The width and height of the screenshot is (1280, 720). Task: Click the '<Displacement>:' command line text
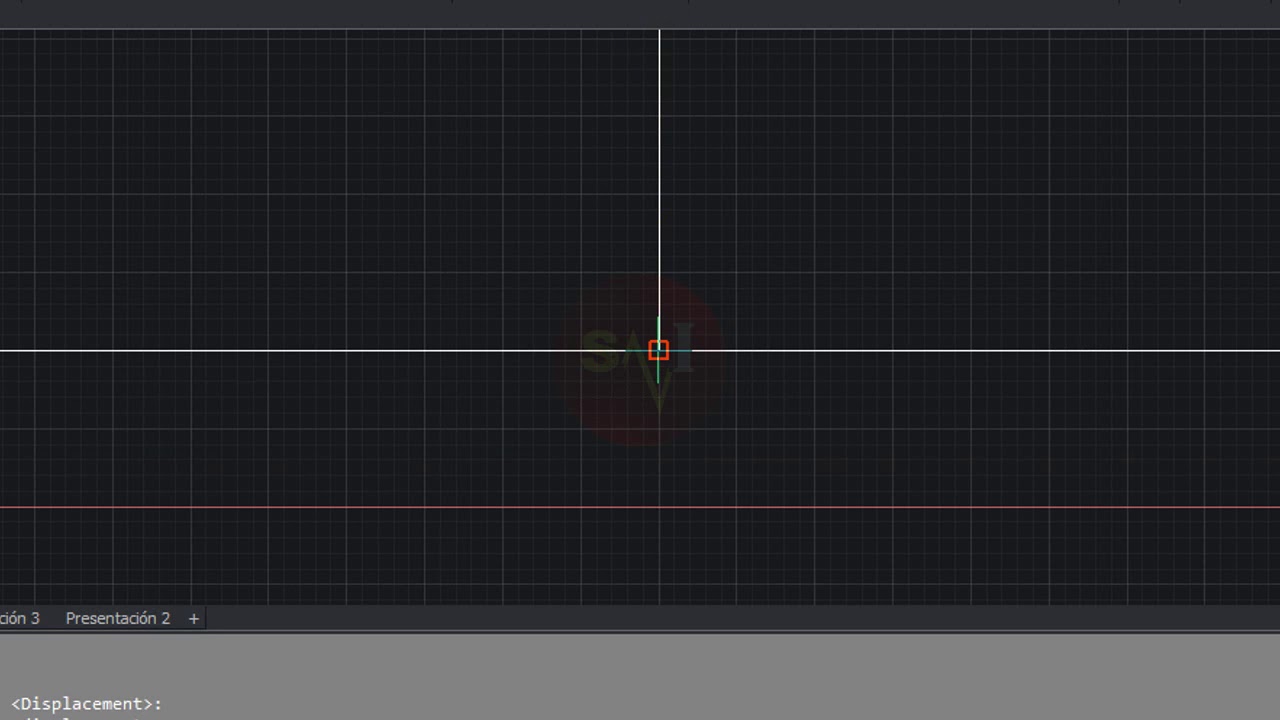(86, 704)
